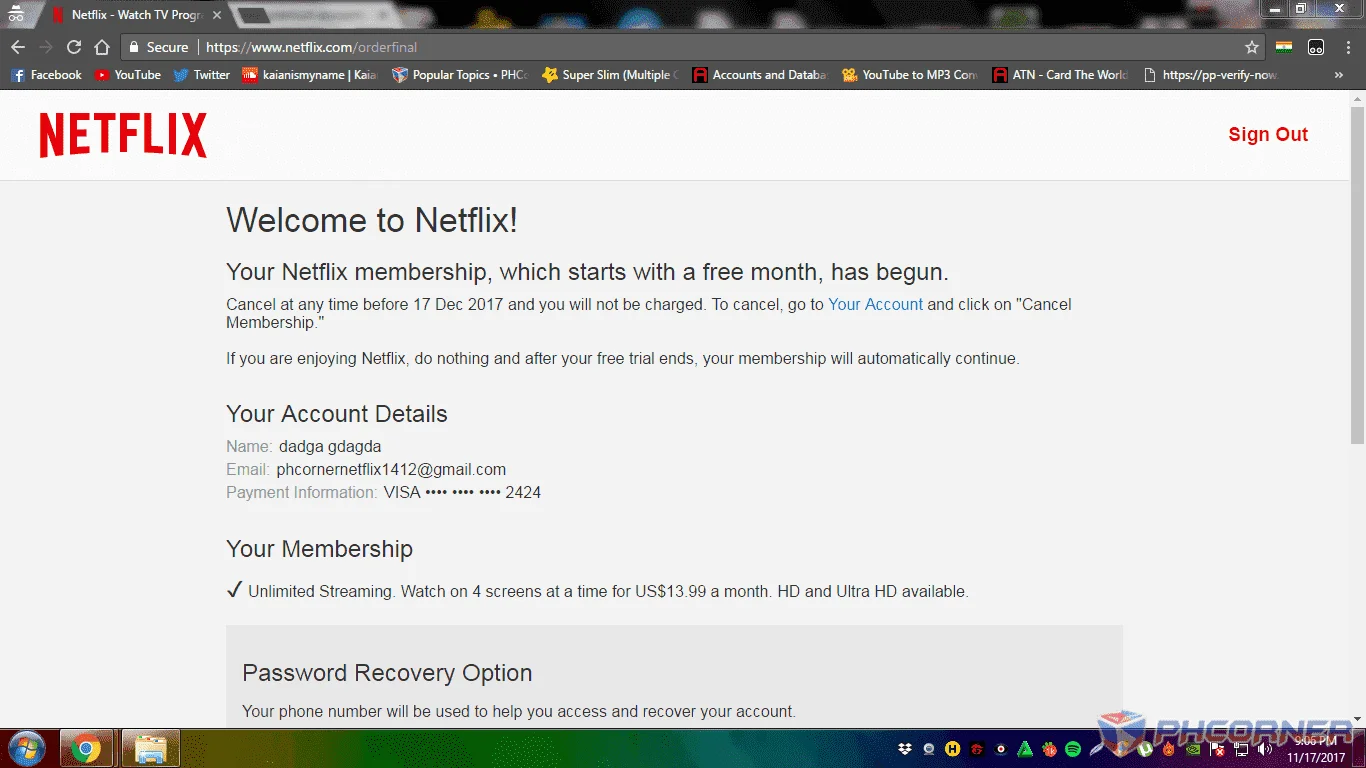Click the NVIDIA tray icon
This screenshot has height=768, width=1366.
1193,749
